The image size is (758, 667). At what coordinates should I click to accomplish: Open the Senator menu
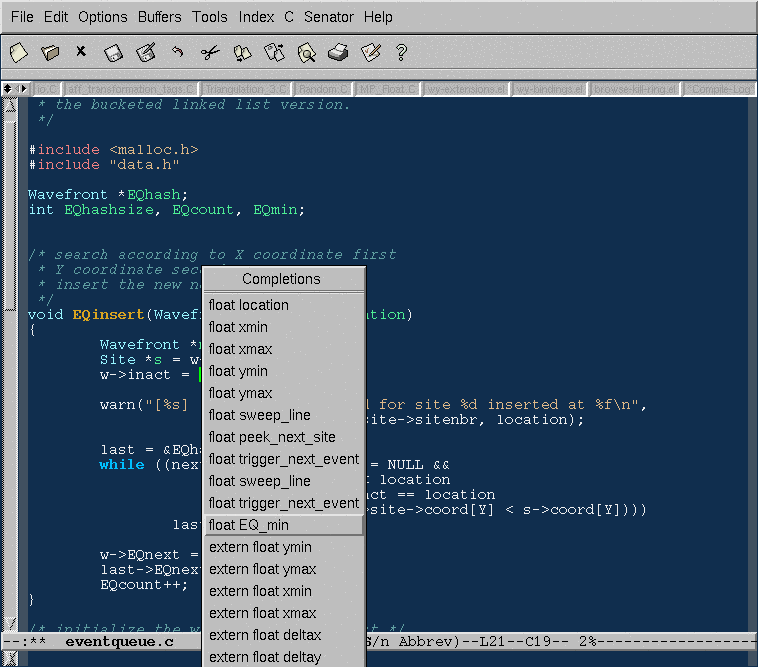tap(329, 17)
